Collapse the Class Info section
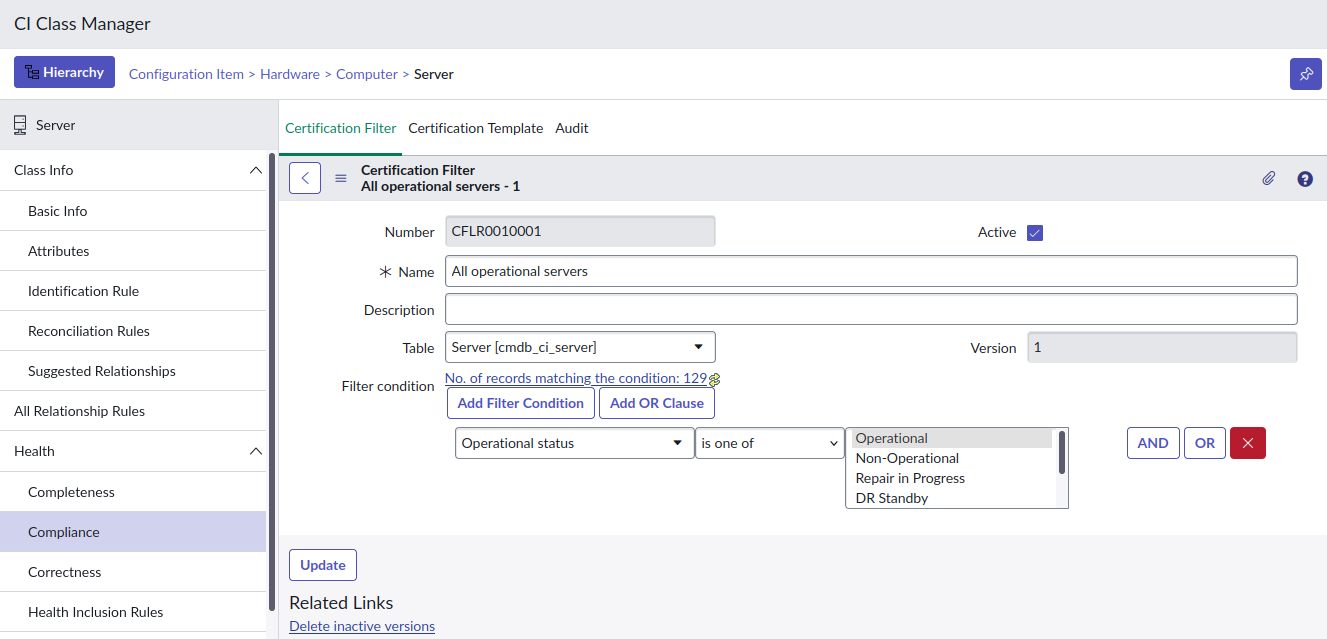This screenshot has width=1327, height=639. [255, 170]
